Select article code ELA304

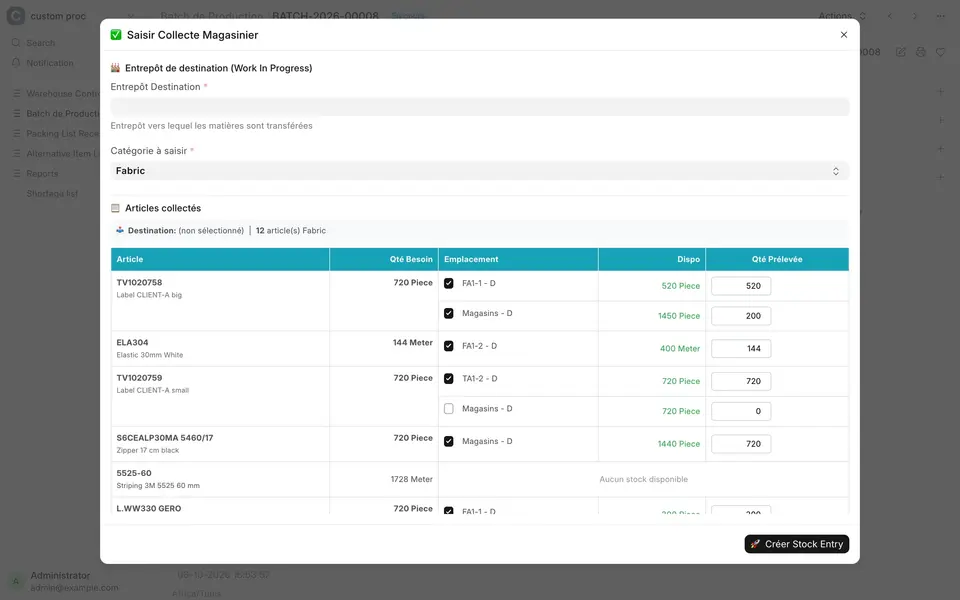click(x=132, y=343)
